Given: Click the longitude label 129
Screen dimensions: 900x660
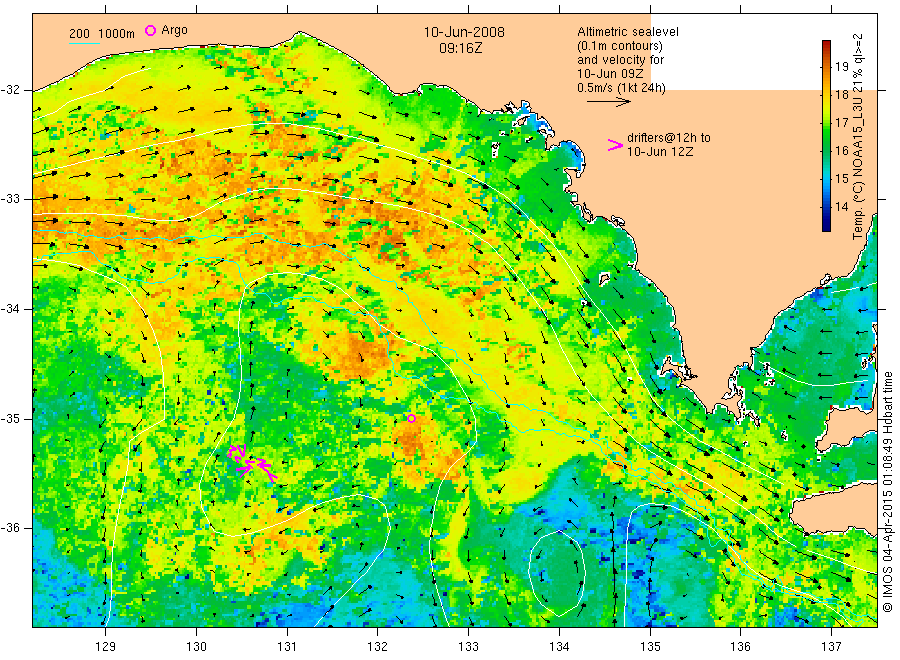Looking at the screenshot, I should click(106, 647).
